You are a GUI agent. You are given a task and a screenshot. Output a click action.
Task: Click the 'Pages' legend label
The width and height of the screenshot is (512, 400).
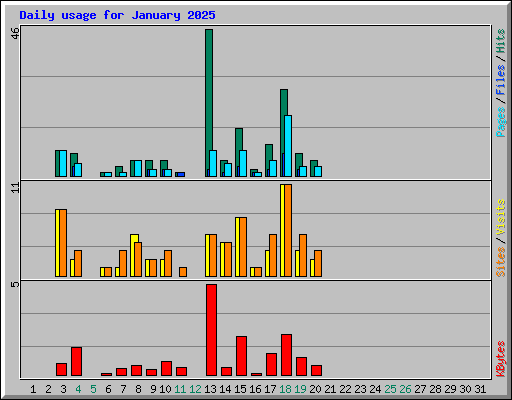coord(500,122)
